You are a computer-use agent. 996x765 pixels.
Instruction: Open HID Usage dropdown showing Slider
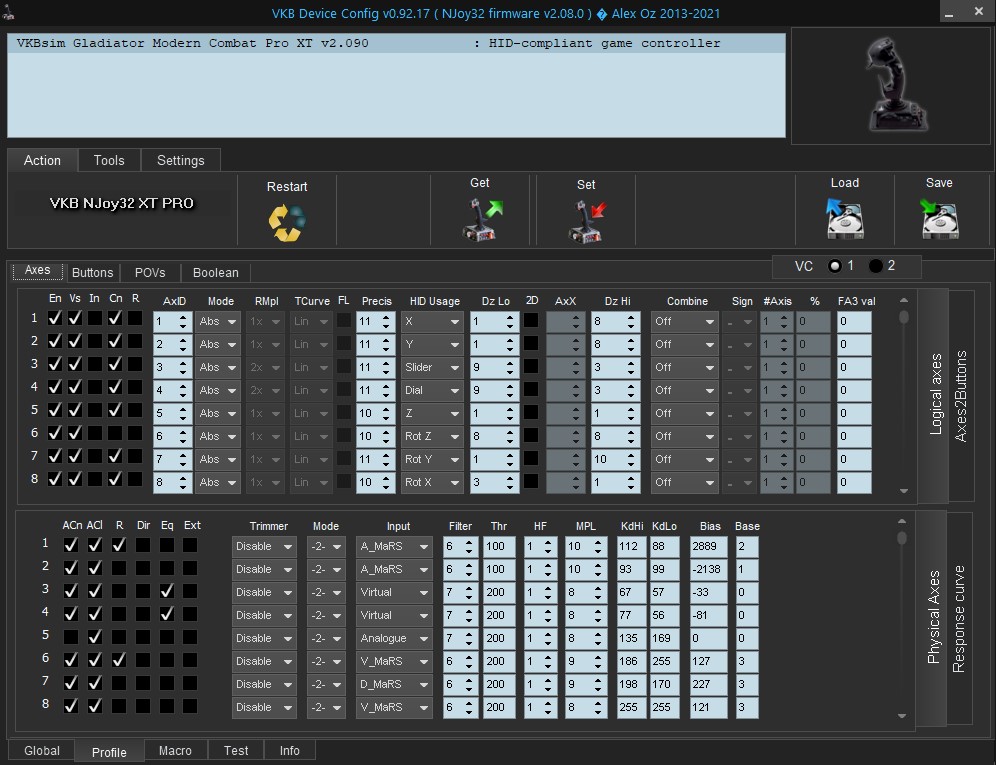click(432, 368)
